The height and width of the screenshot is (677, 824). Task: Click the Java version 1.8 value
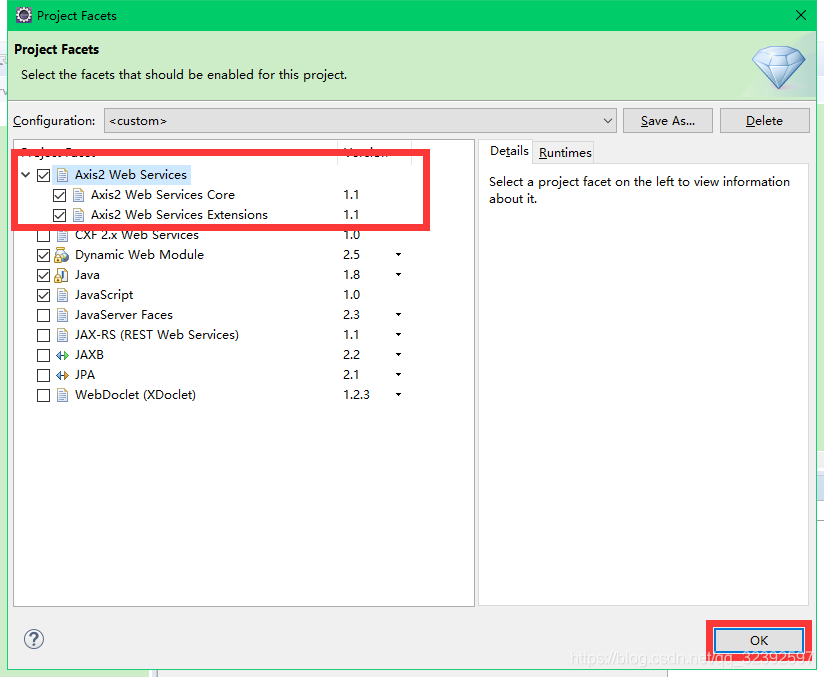[x=352, y=275]
